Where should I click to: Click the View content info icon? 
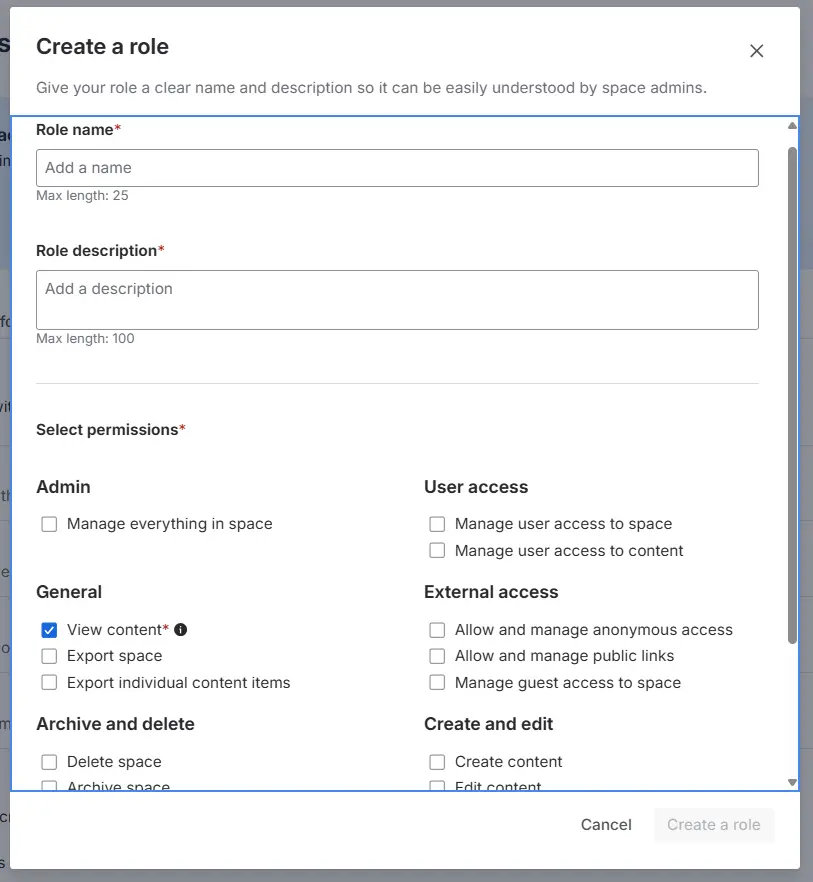181,630
